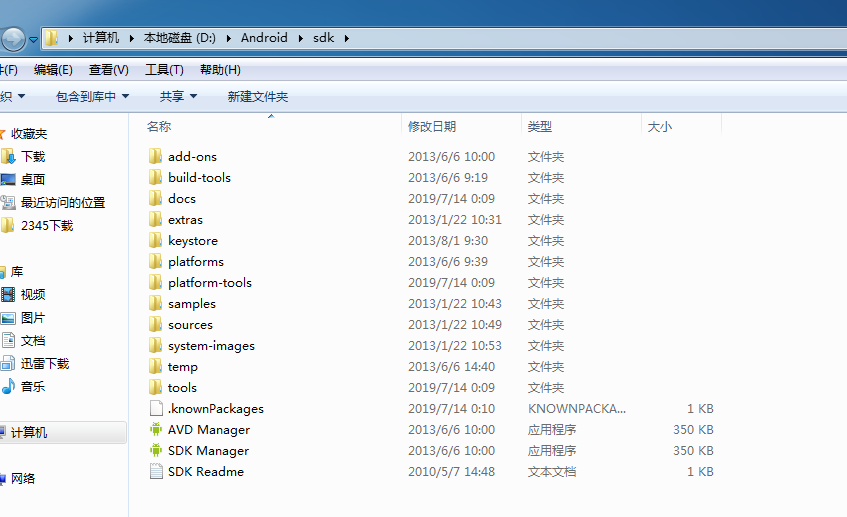Screen dimensions: 847x517
Task: Click the 新建文件夹 button
Action: pos(258,97)
